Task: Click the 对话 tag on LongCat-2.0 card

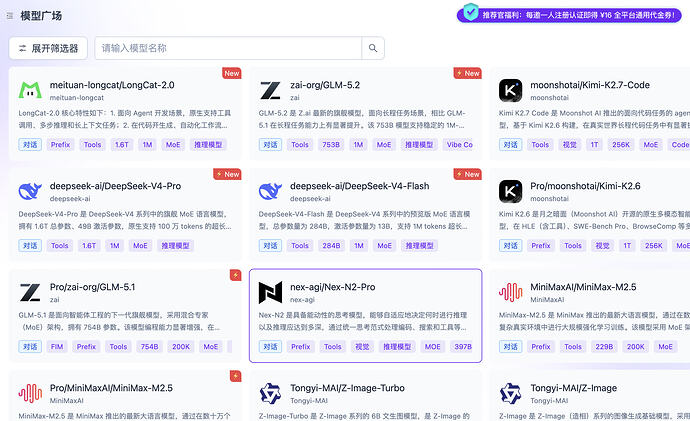Action: tap(30, 145)
